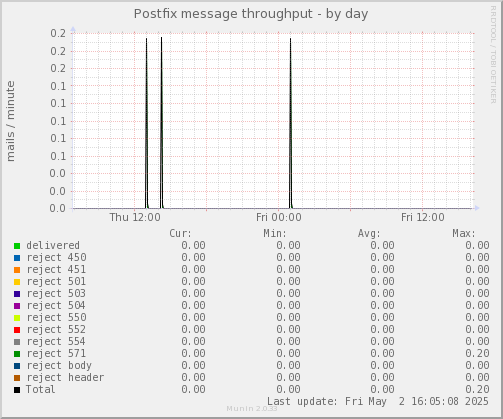The width and height of the screenshot is (503, 419).
Task: Select the 'reject 450' legend label
Action: [56, 257]
